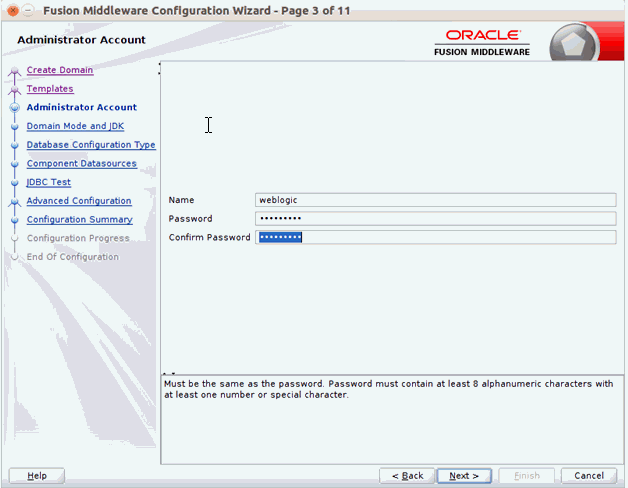Image resolution: width=628 pixels, height=488 pixels.
Task: Close the Configuration Wizard window
Action: 13,10
